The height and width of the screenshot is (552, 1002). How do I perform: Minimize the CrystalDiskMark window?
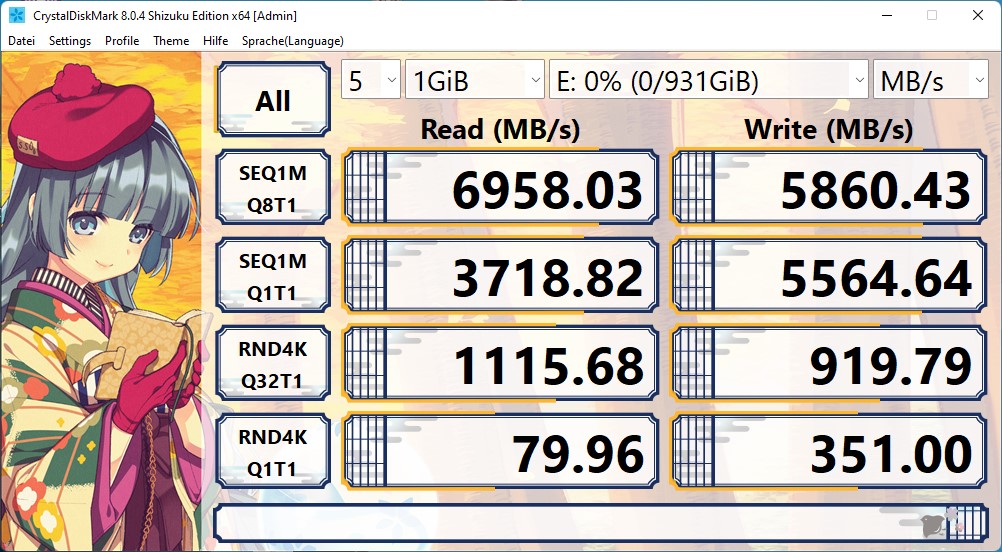pos(886,15)
